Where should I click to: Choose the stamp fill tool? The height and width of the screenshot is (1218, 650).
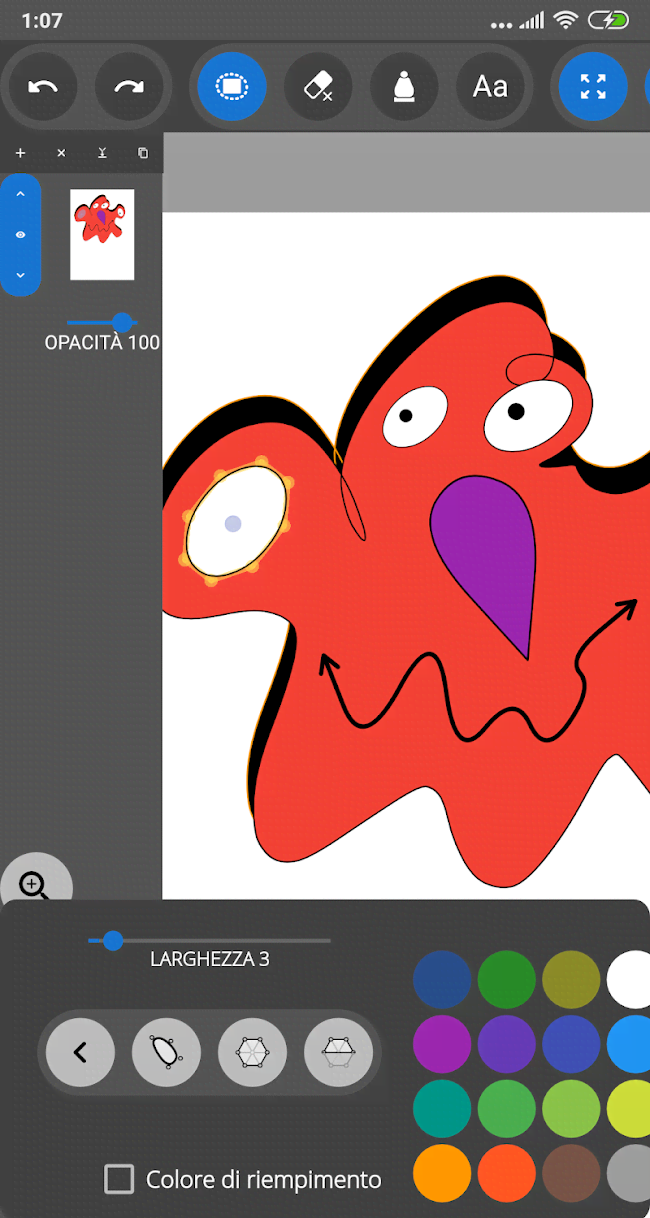404,87
